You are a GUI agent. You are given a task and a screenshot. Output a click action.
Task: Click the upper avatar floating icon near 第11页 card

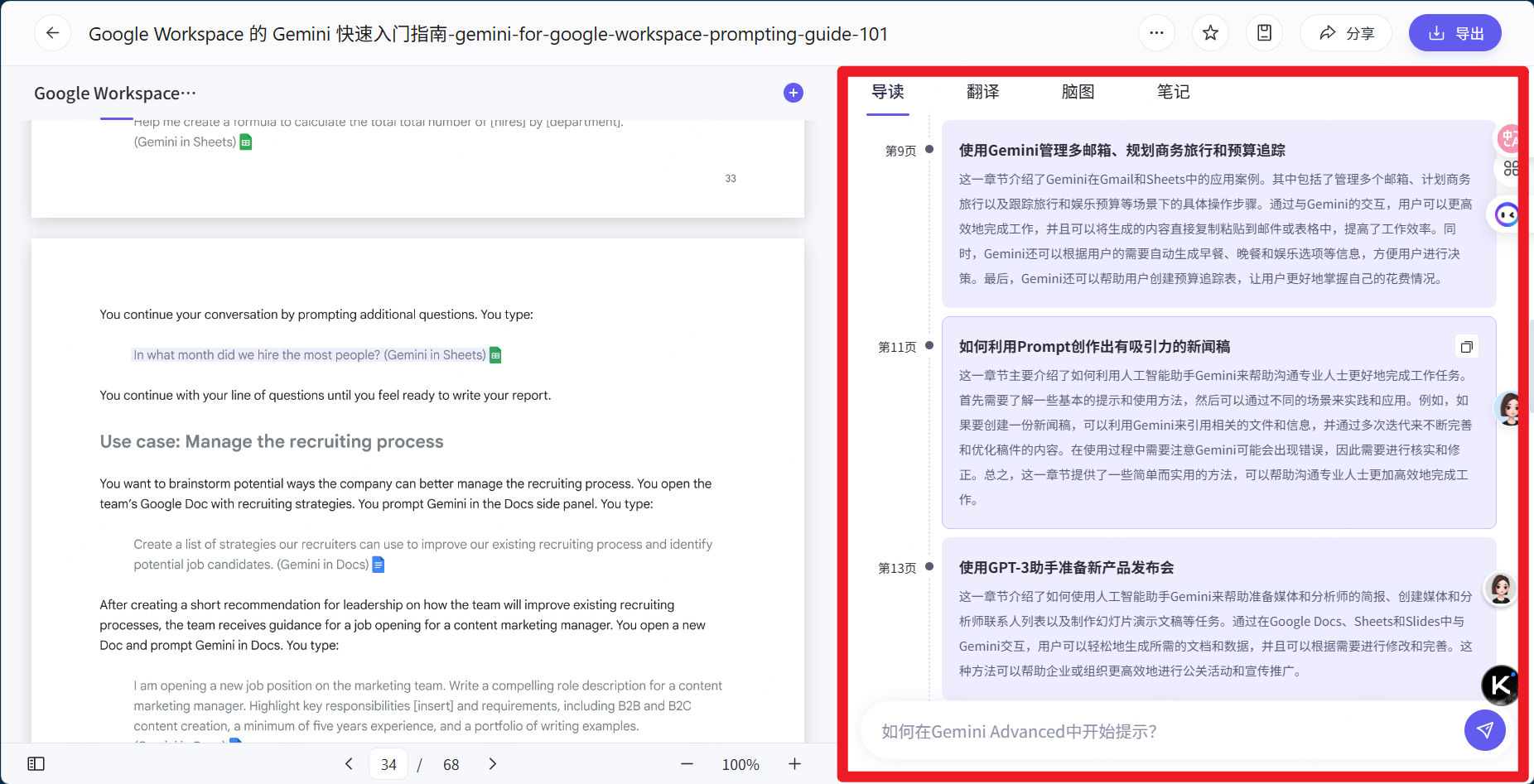(1509, 408)
